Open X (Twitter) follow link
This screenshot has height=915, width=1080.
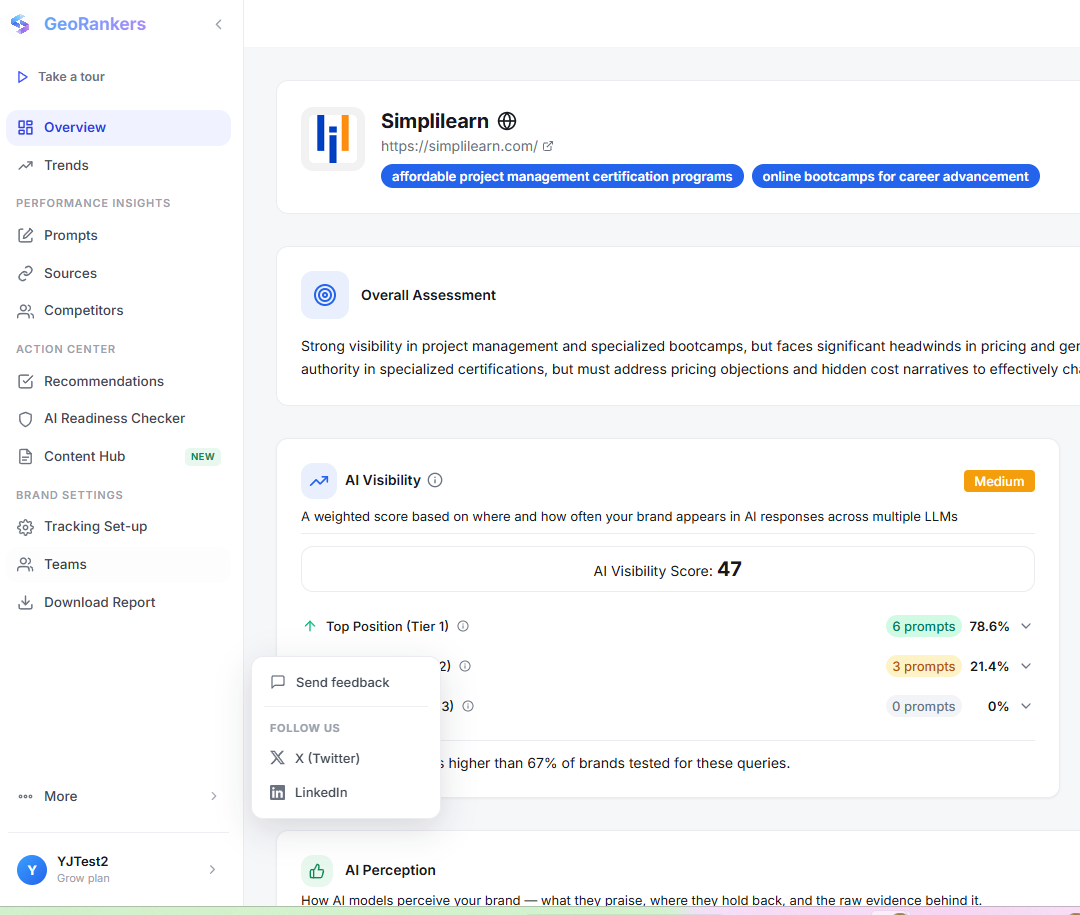(346, 758)
